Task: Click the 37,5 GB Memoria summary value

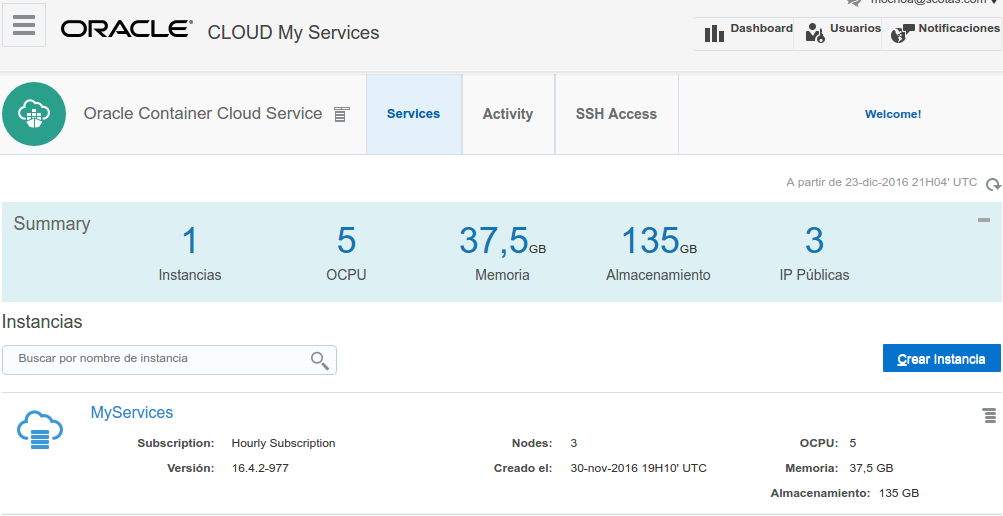Action: (x=502, y=241)
